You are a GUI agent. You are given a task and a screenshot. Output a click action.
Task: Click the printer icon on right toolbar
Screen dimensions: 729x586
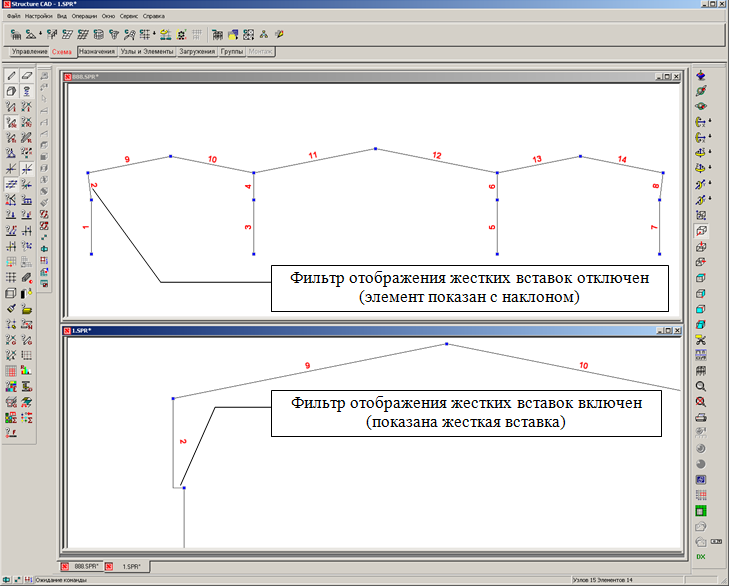pos(701,416)
